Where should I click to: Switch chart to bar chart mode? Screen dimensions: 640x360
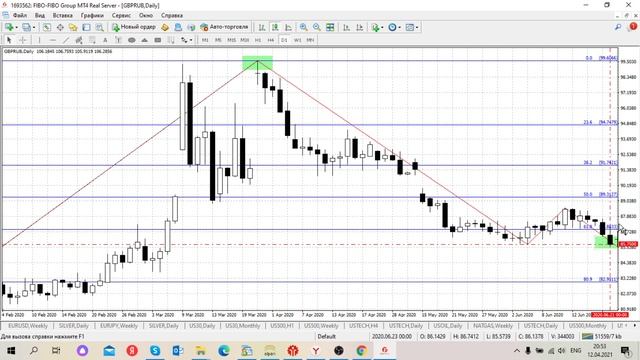(x=262, y=27)
